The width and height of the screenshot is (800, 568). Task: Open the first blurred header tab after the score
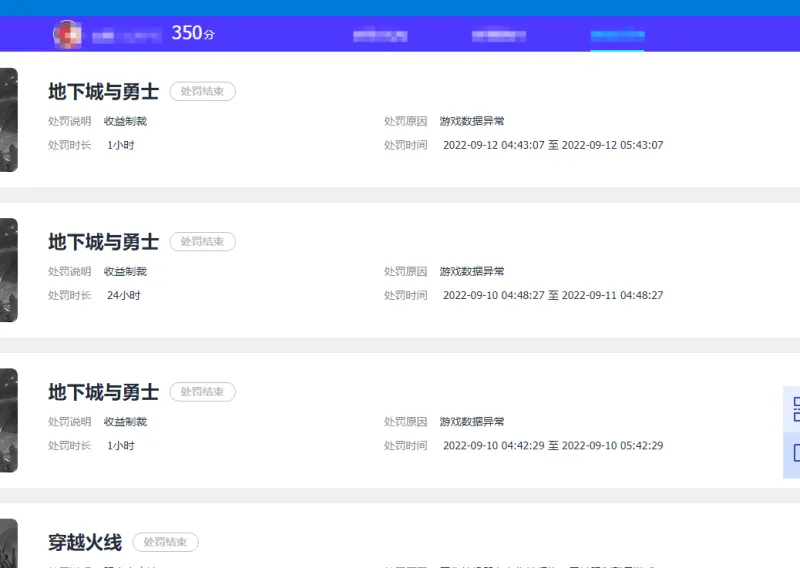pos(380,35)
